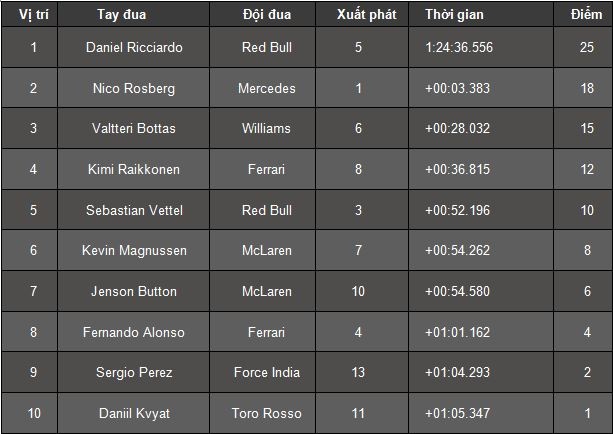Select the Daniel Ricciardo driver cell
The width and height of the screenshot is (613, 434).
(x=134, y=47)
